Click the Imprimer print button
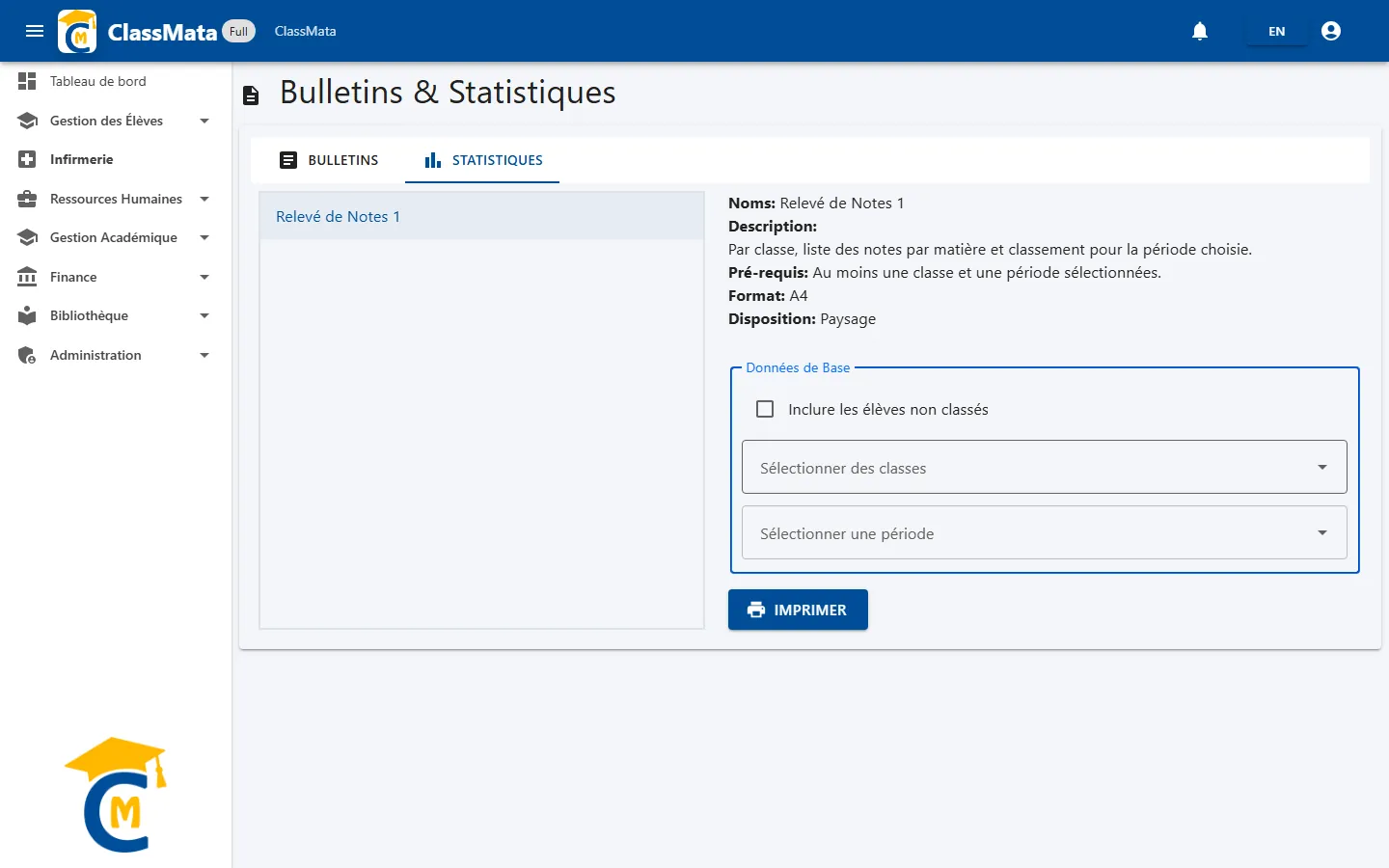1389x868 pixels. pyautogui.click(x=798, y=610)
